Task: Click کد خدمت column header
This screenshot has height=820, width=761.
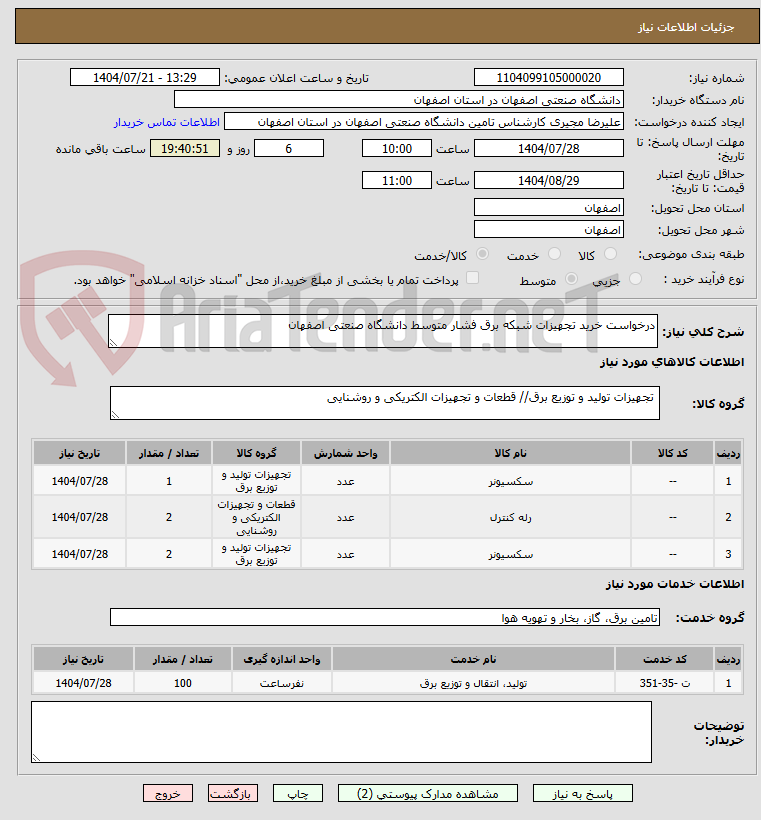Action: point(664,659)
